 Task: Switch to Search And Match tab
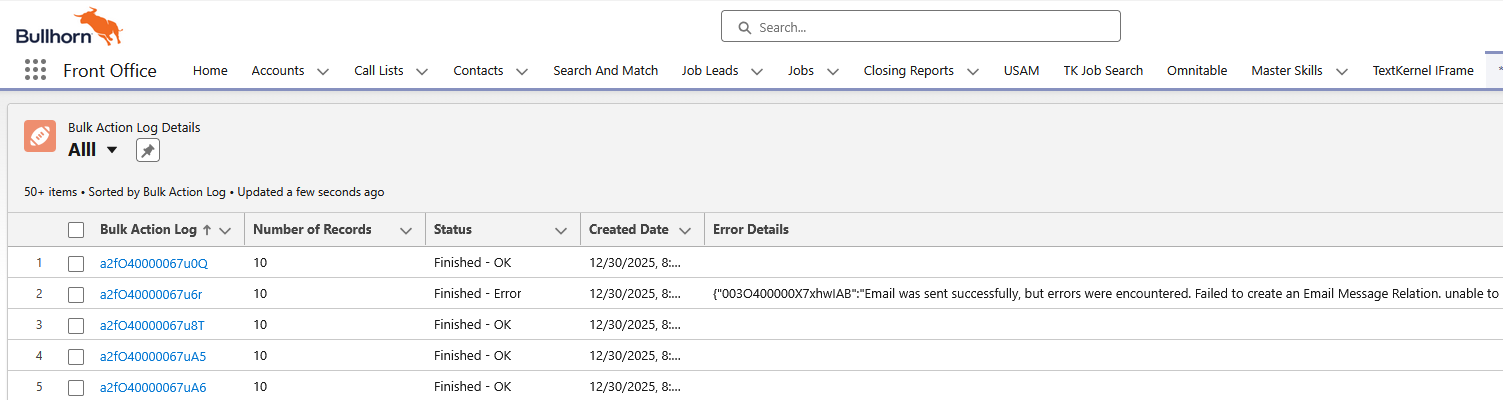[605, 71]
